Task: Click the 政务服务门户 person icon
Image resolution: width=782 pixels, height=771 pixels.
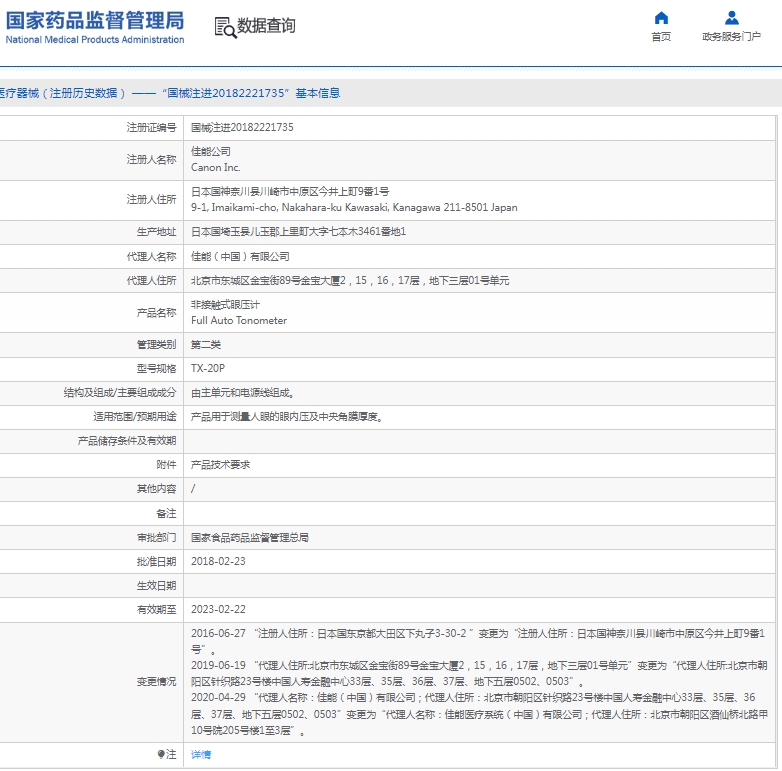Action: click(x=731, y=18)
